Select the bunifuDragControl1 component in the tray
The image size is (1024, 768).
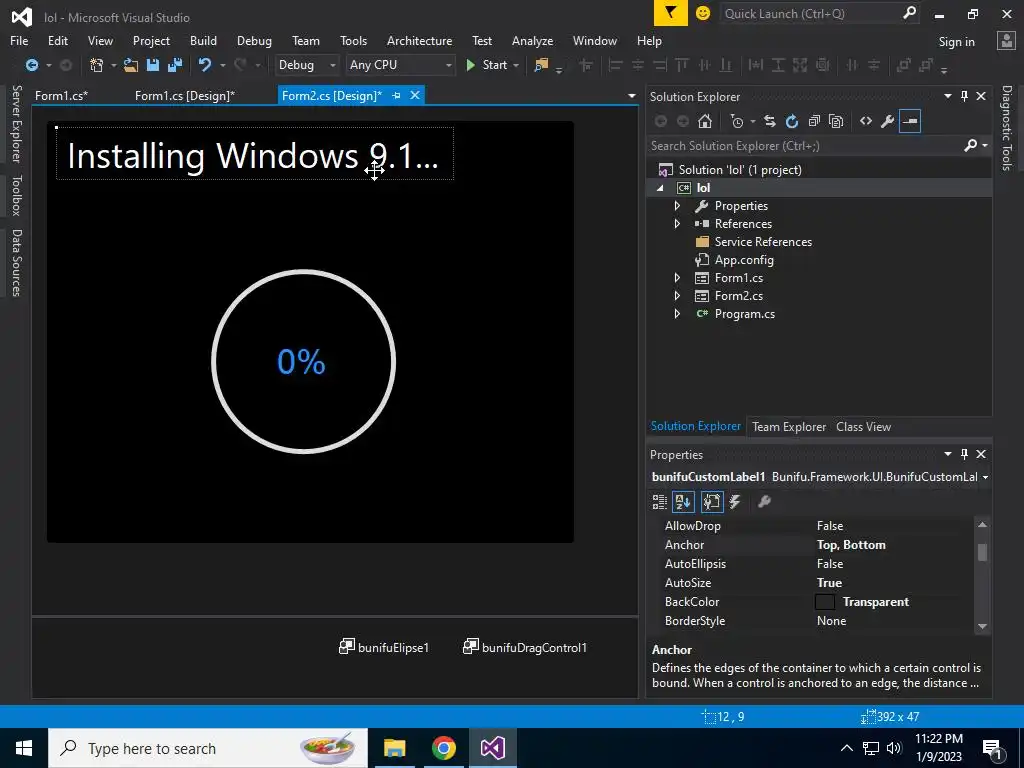[x=525, y=647]
